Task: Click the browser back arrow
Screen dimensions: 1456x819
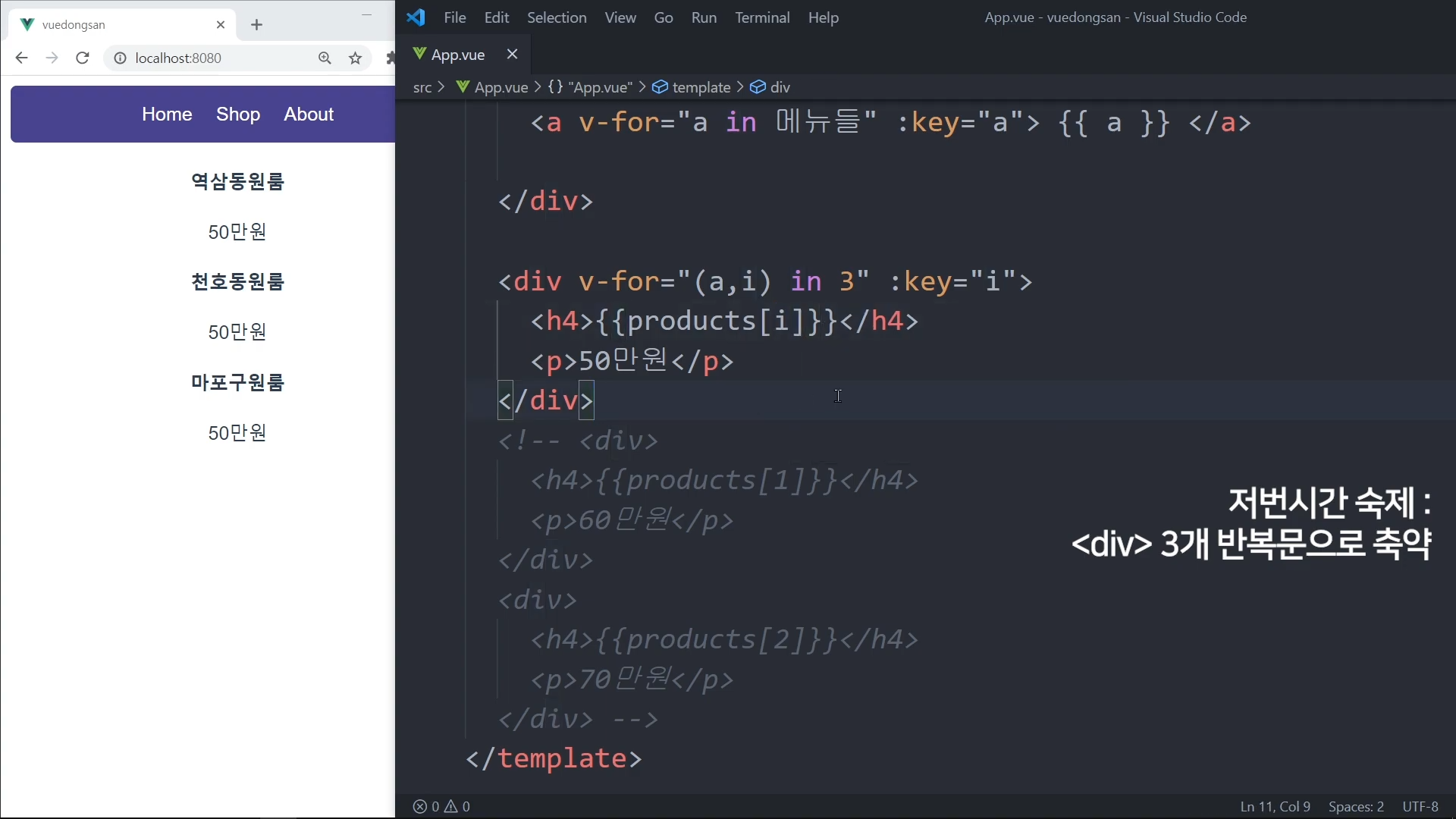Action: (21, 58)
